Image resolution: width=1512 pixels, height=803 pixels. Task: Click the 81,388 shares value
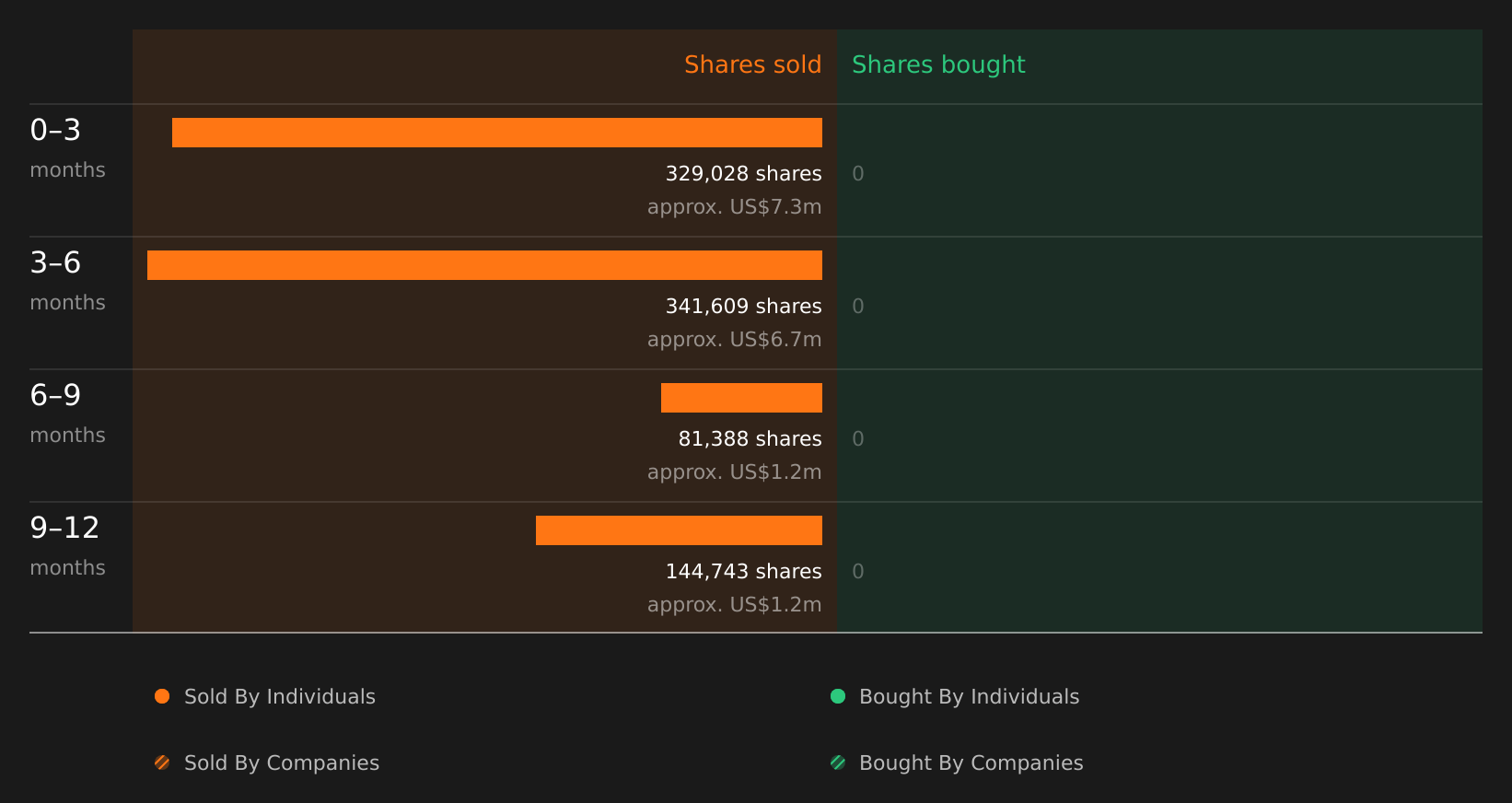[x=750, y=439]
